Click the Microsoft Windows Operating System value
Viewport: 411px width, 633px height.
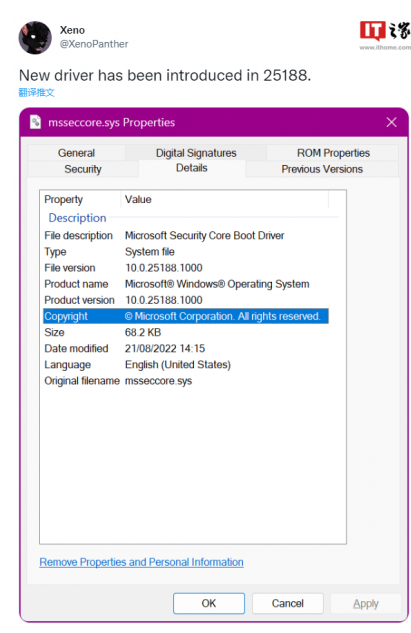pos(217,284)
